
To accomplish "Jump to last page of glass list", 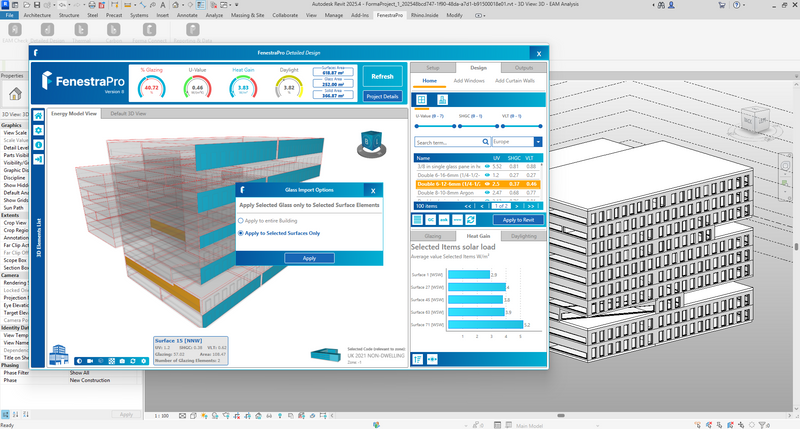I will [x=531, y=206].
